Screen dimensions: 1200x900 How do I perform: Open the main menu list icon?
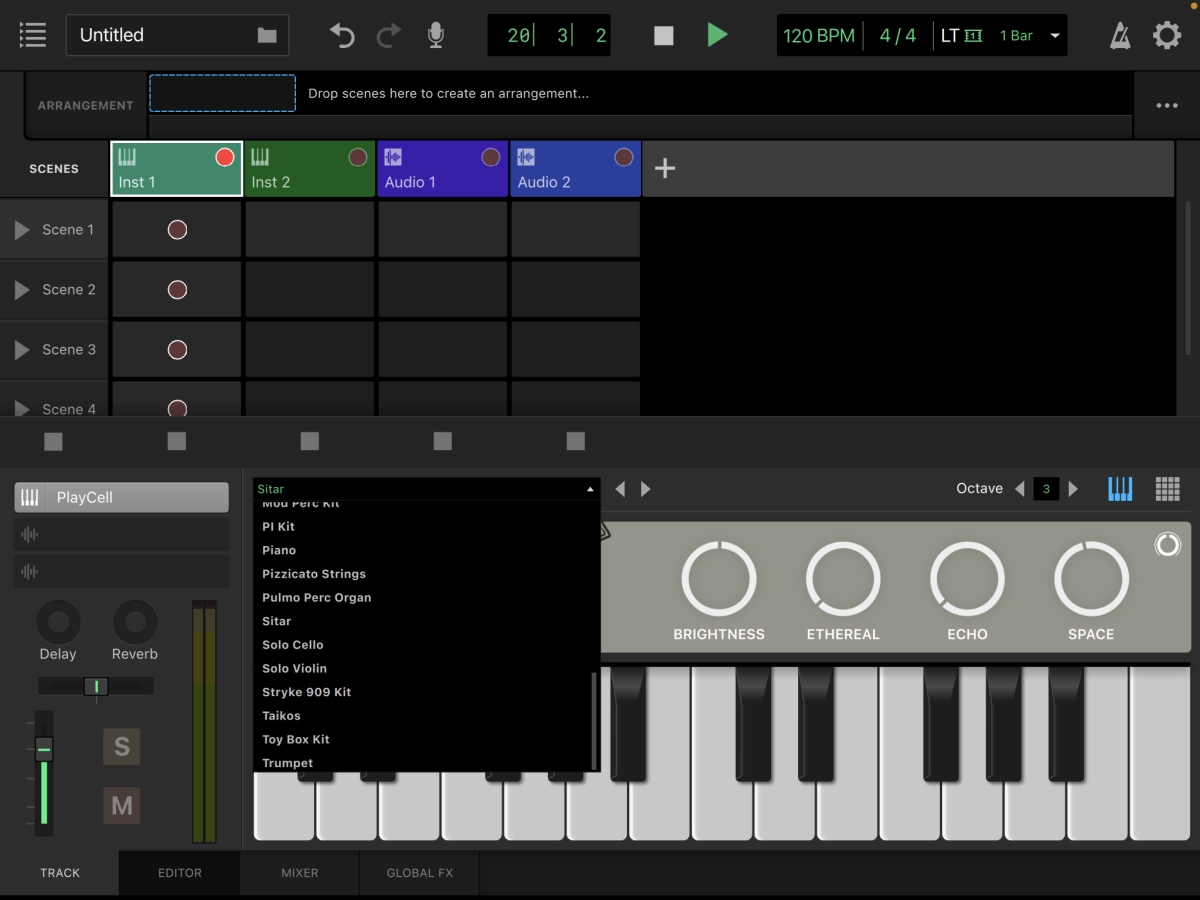(x=33, y=35)
